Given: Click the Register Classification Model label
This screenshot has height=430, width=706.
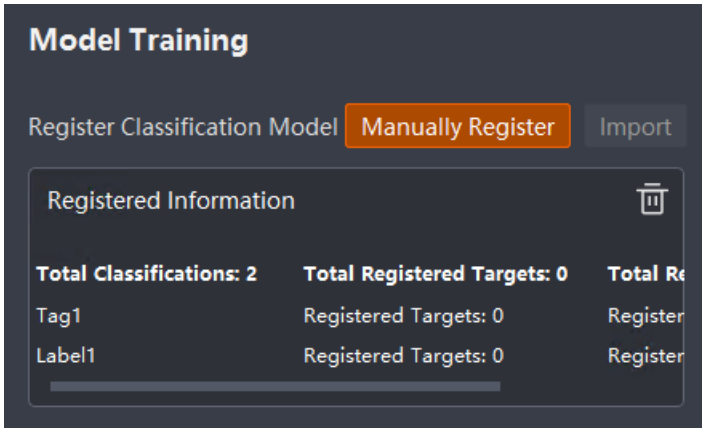Looking at the screenshot, I should tap(183, 126).
